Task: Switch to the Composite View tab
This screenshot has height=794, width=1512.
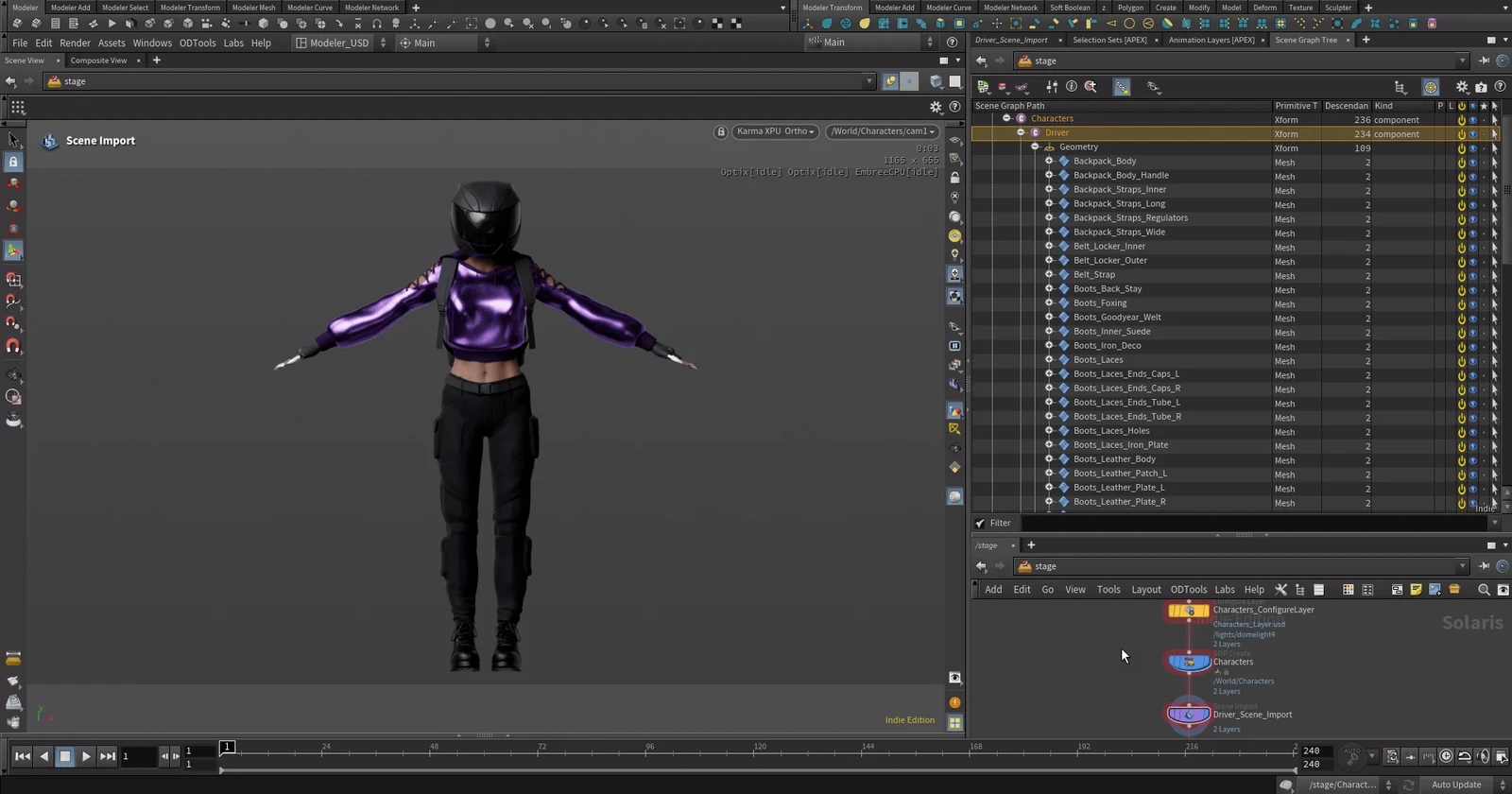Action: [x=98, y=60]
